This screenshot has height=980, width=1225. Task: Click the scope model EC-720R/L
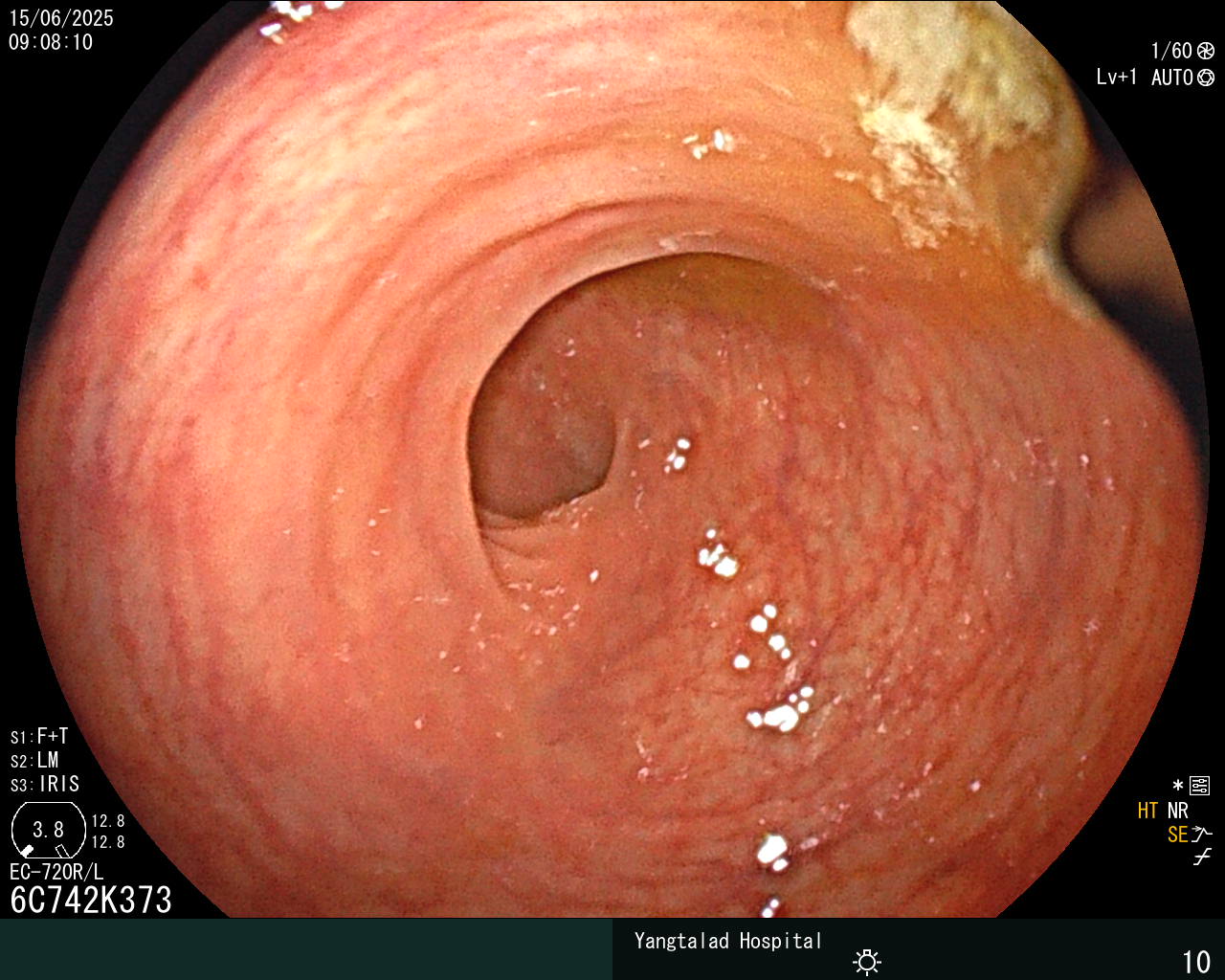pyautogui.click(x=56, y=872)
